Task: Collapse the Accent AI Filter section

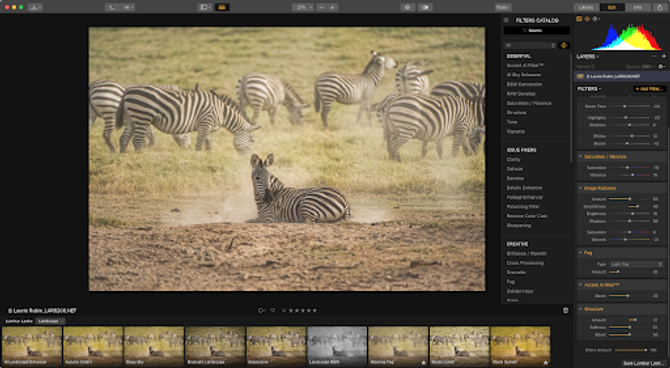Action: 580,285
